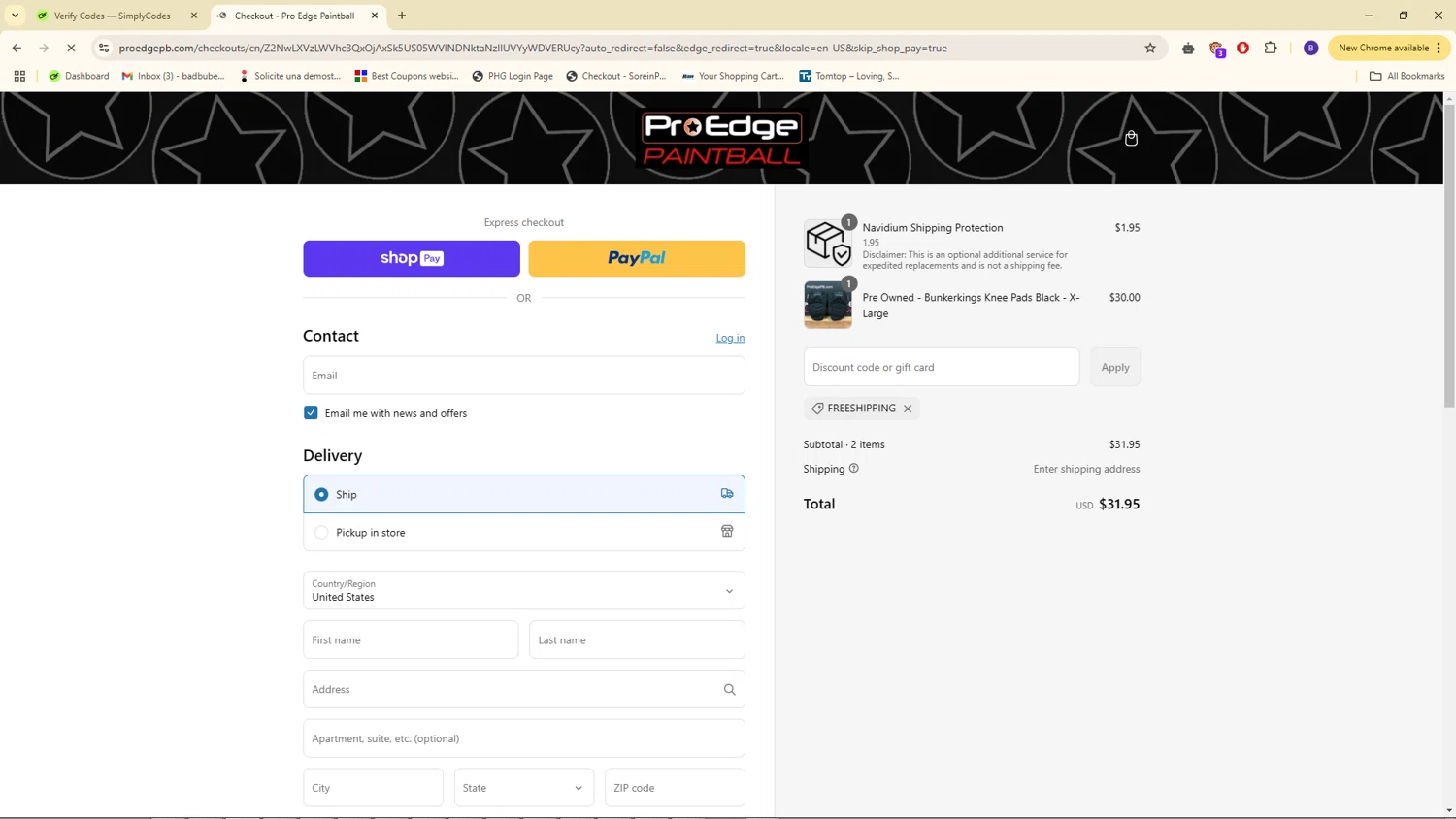Open the All Bookmarks folder

tap(1406, 76)
